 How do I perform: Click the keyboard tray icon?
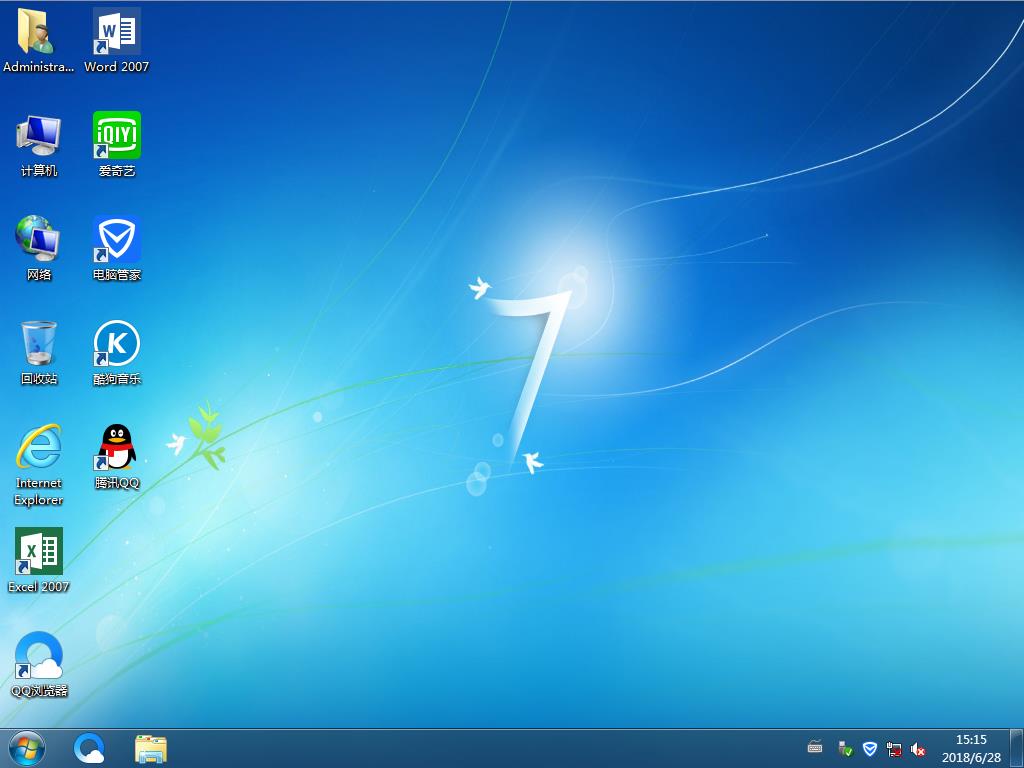815,746
